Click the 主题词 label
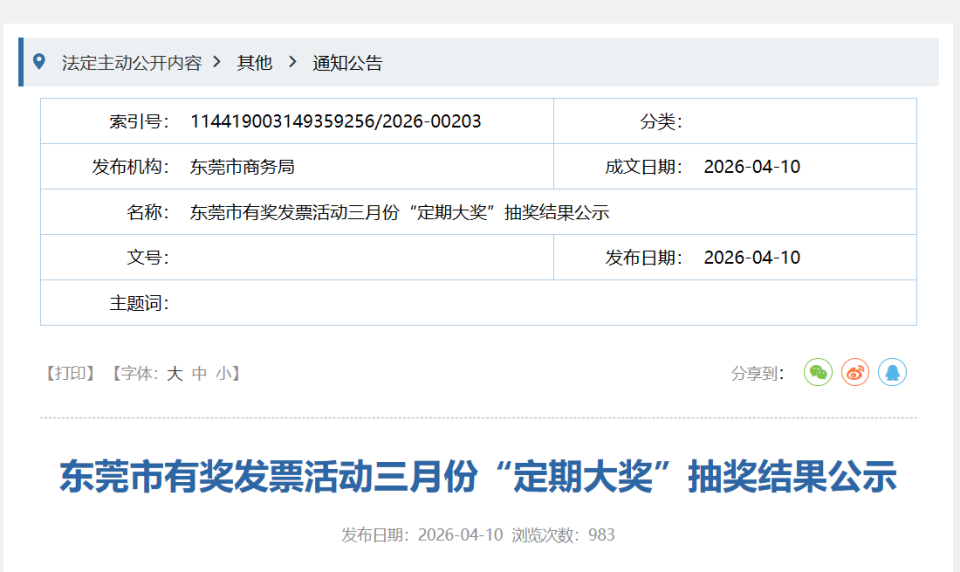 click(139, 303)
